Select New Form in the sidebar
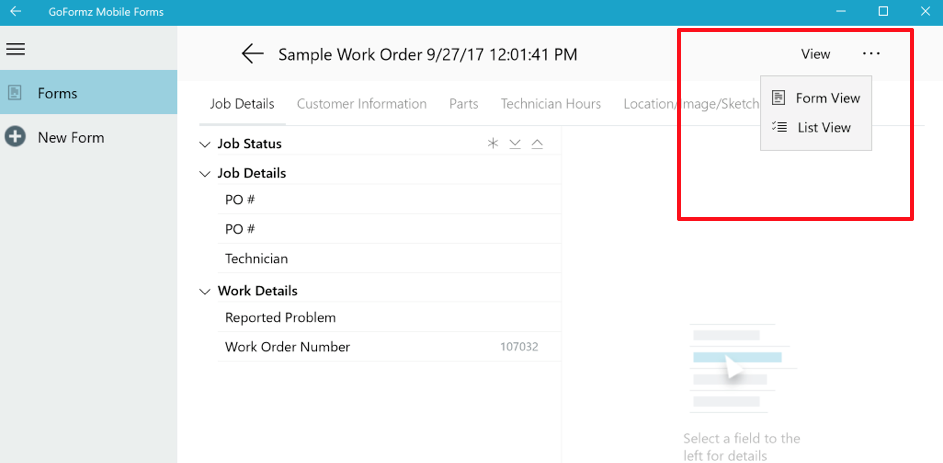Image resolution: width=943 pixels, height=463 pixels. pos(88,138)
